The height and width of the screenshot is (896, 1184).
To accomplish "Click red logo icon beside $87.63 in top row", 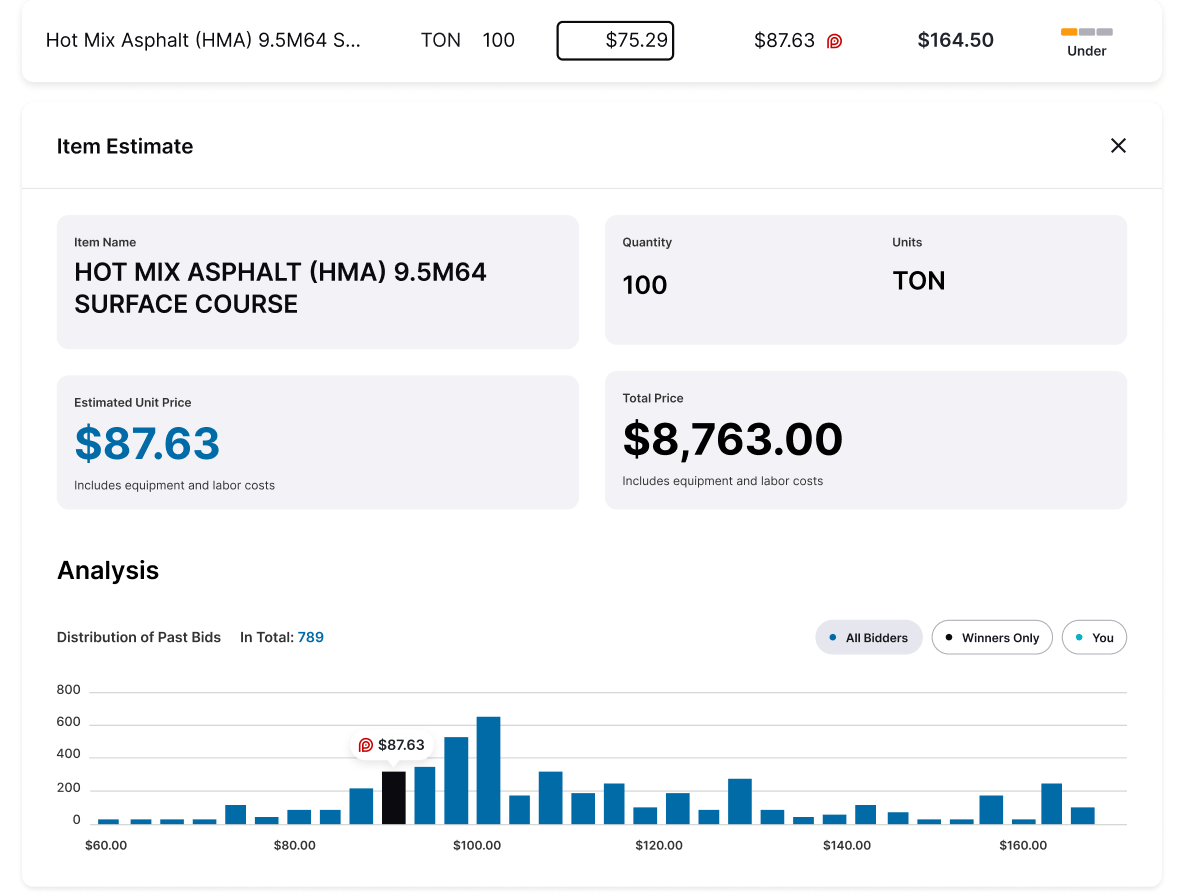I will click(x=834, y=42).
